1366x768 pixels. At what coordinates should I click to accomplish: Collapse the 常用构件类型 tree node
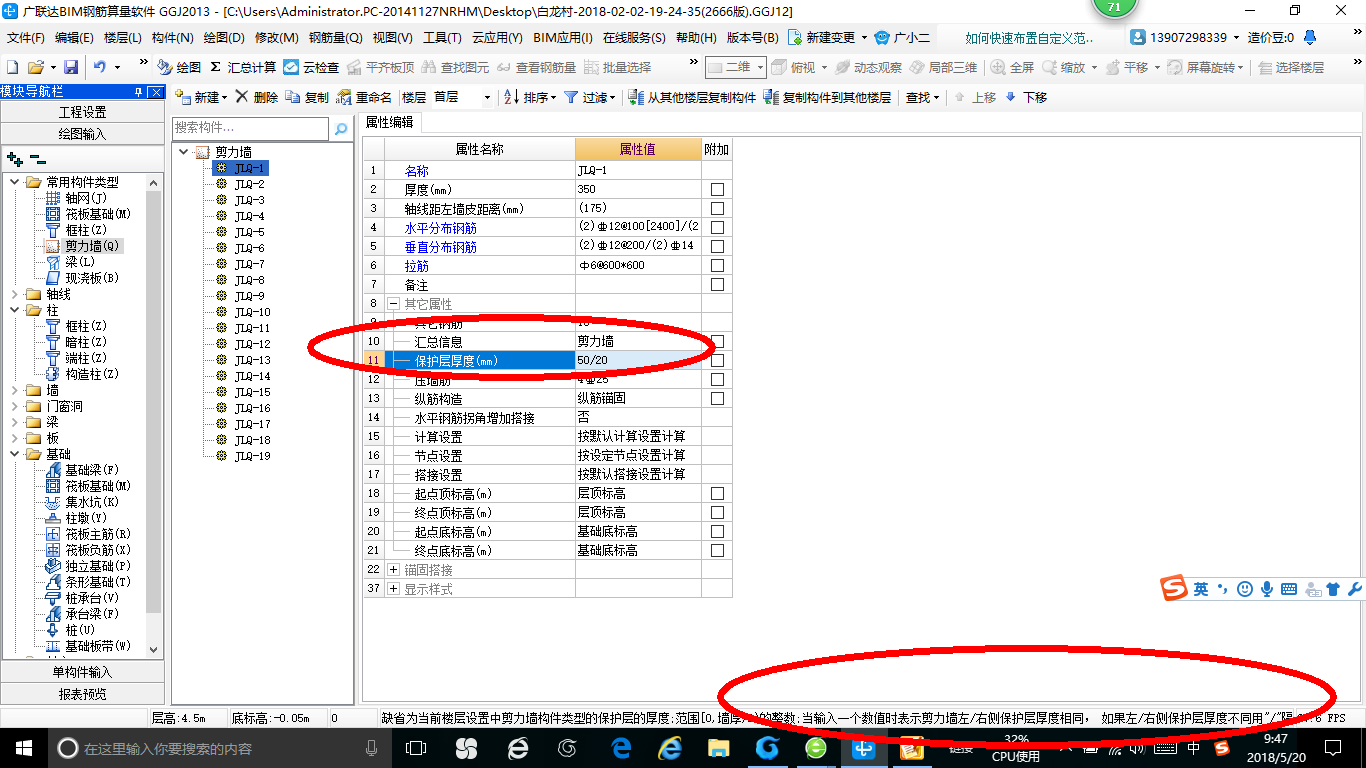tap(14, 182)
